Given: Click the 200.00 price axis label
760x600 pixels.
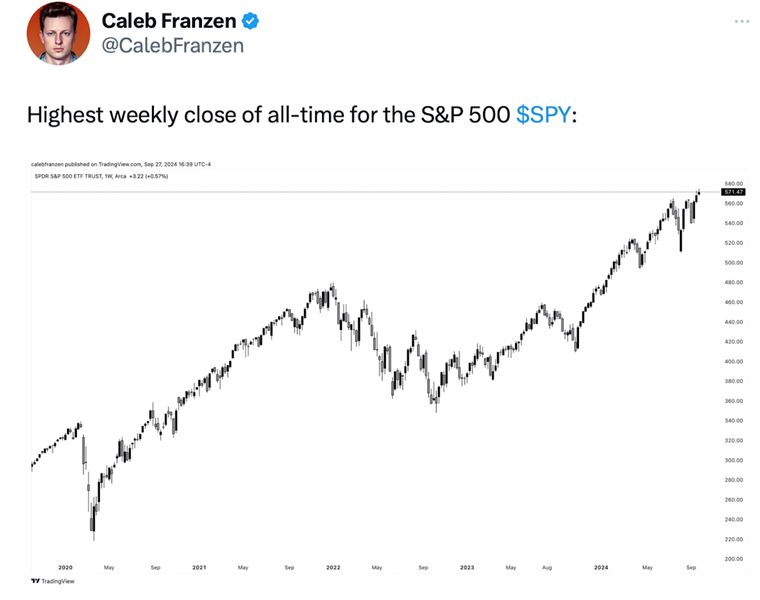Looking at the screenshot, I should pyautogui.click(x=733, y=558).
